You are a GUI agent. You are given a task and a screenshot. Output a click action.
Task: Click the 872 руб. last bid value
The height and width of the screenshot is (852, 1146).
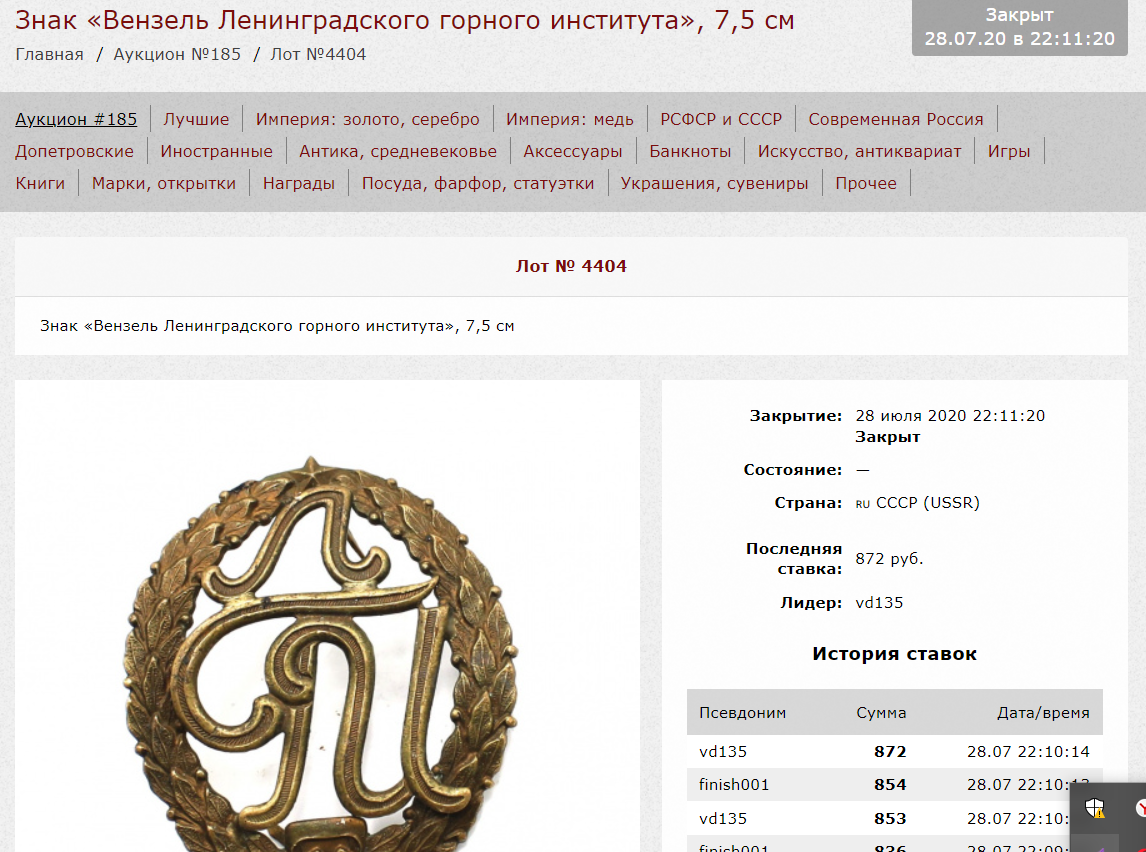(889, 558)
